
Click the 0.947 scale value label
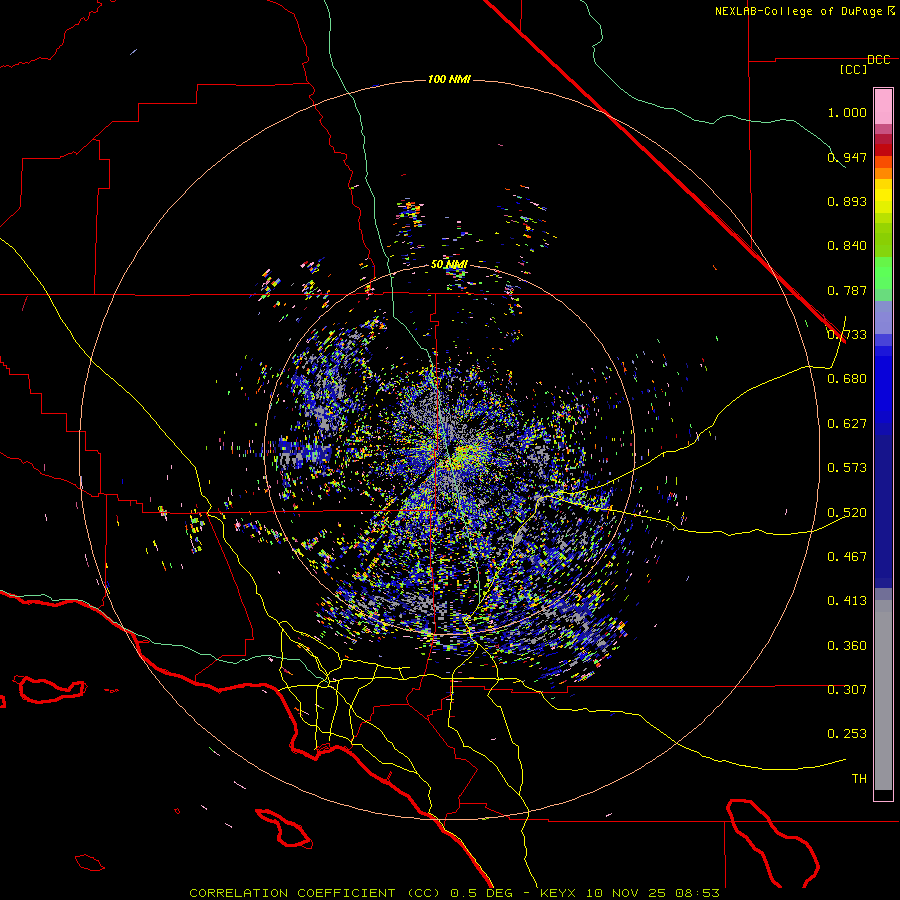coord(847,157)
